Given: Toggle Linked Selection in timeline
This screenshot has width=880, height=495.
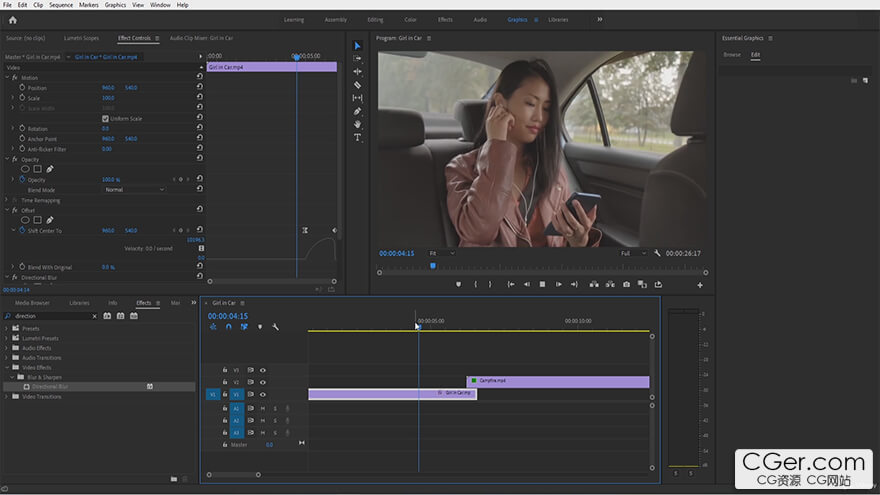Looking at the screenshot, I should (244, 327).
